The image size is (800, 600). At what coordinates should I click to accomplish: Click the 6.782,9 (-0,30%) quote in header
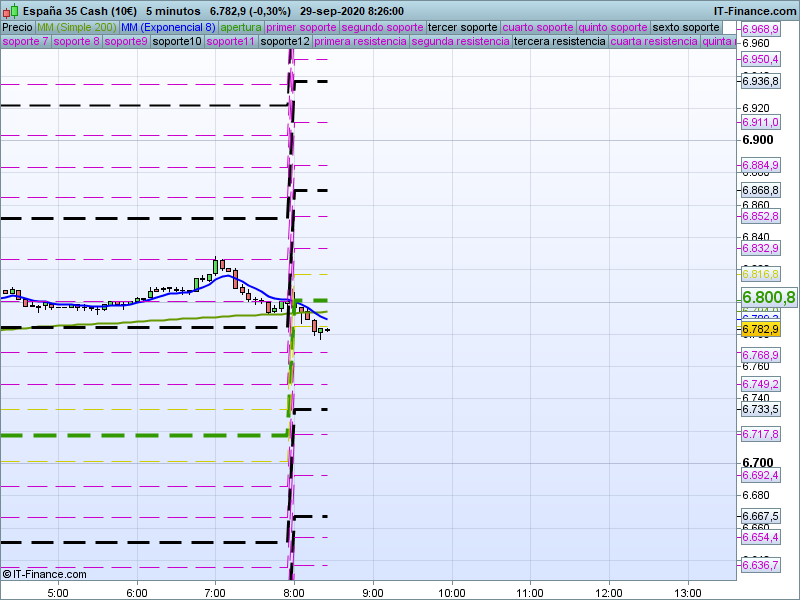coord(251,11)
